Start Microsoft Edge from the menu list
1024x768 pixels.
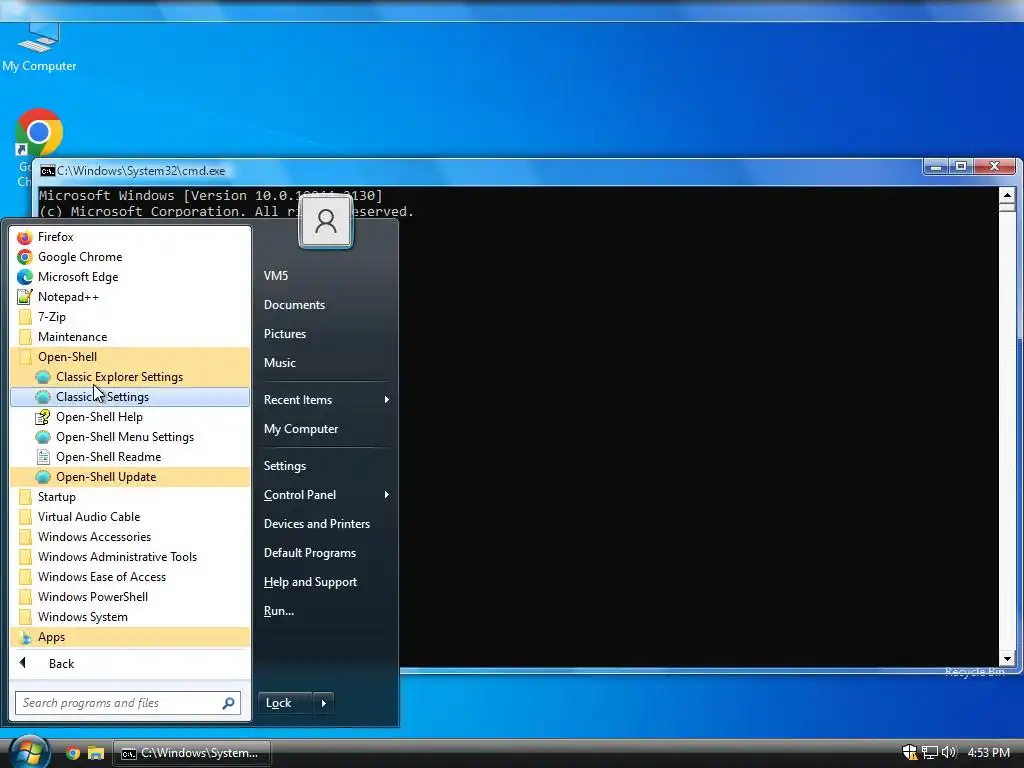130,277
